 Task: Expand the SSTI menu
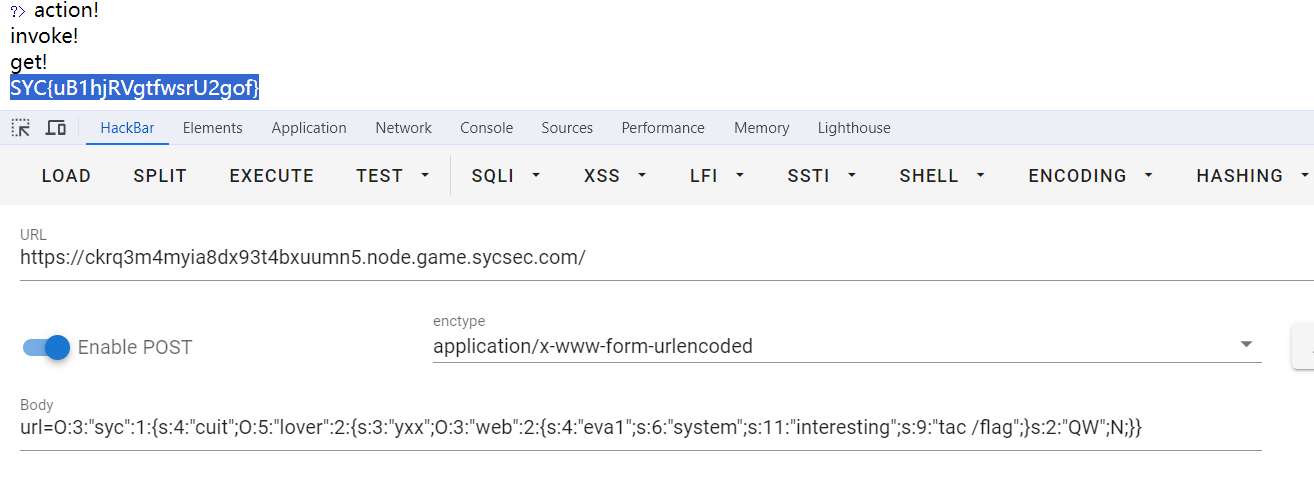(x=821, y=176)
